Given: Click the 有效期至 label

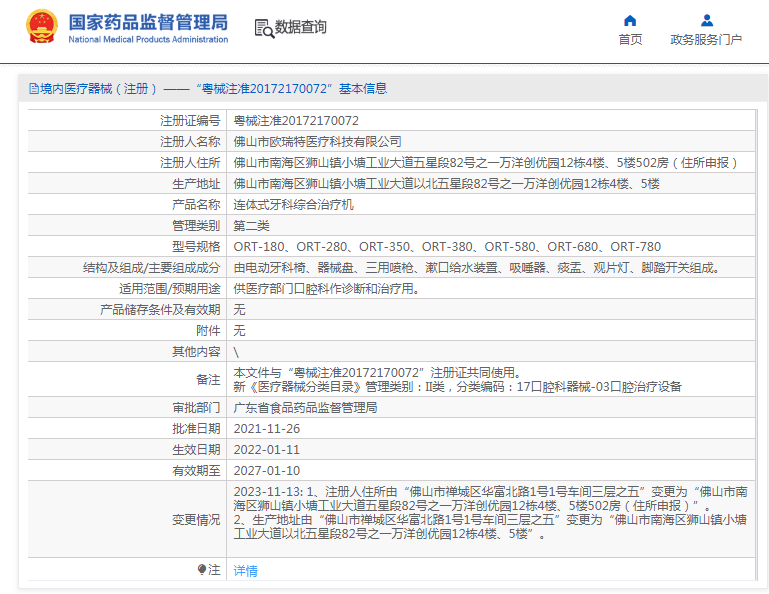Looking at the screenshot, I should 196,471.
